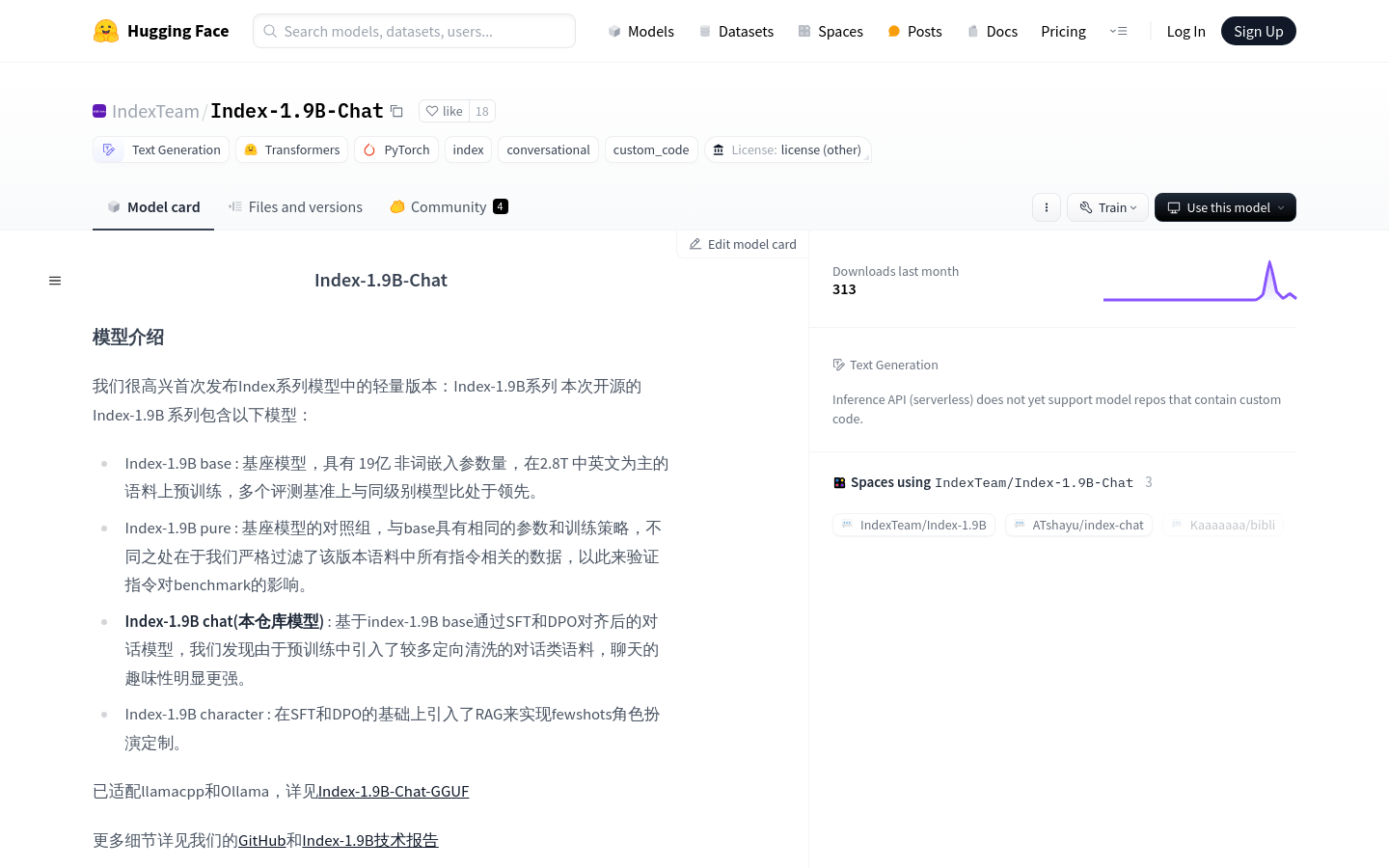
Task: Expand the extra navigation menu icon
Action: point(1119,31)
